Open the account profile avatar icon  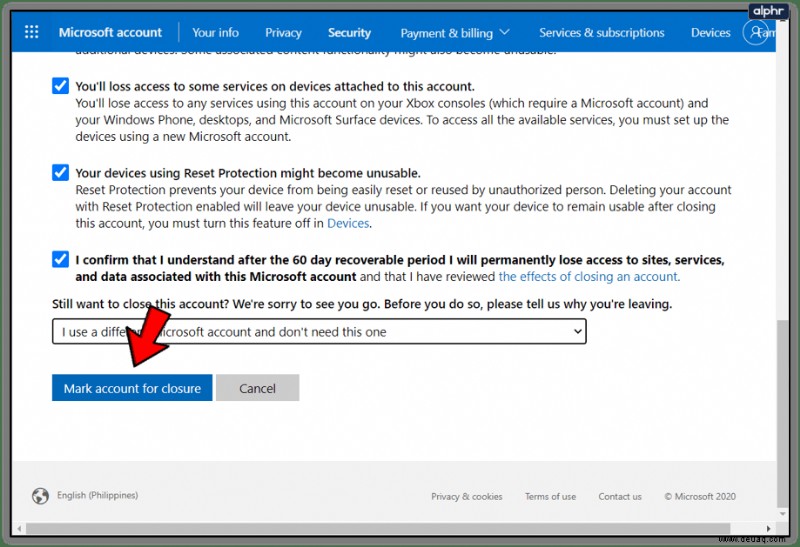[756, 32]
